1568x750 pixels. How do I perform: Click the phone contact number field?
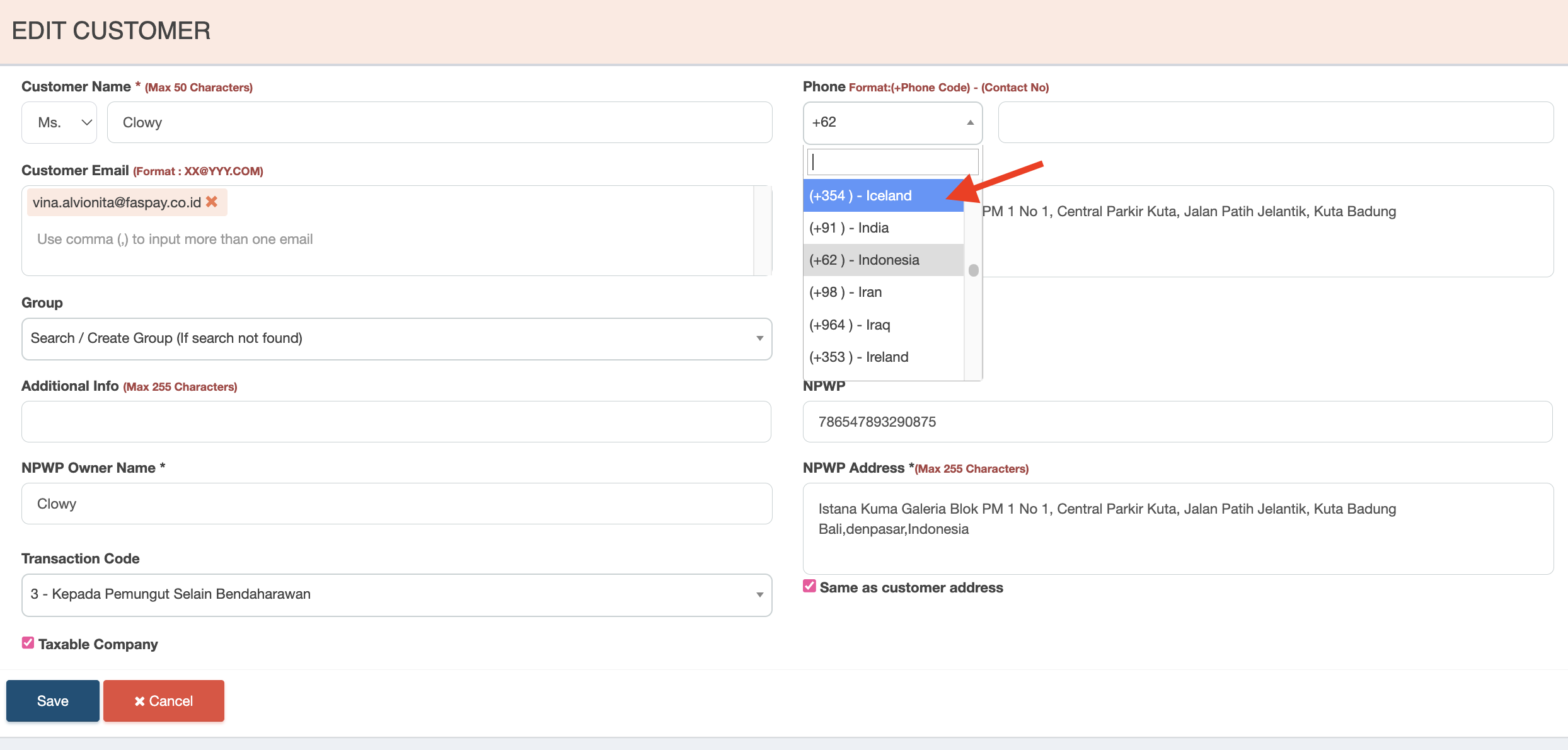point(1276,122)
